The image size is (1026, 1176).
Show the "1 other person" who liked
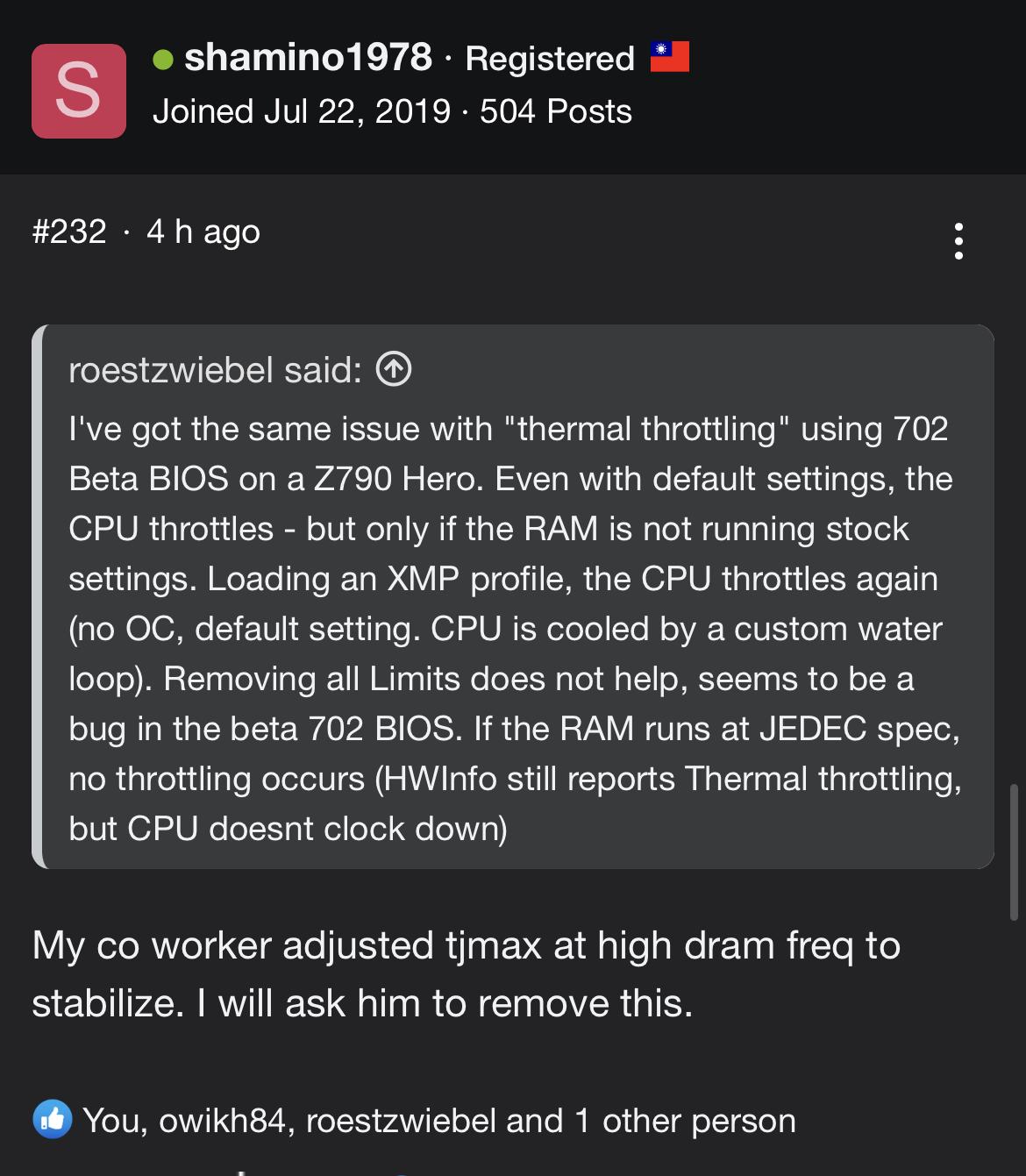pos(685,1121)
